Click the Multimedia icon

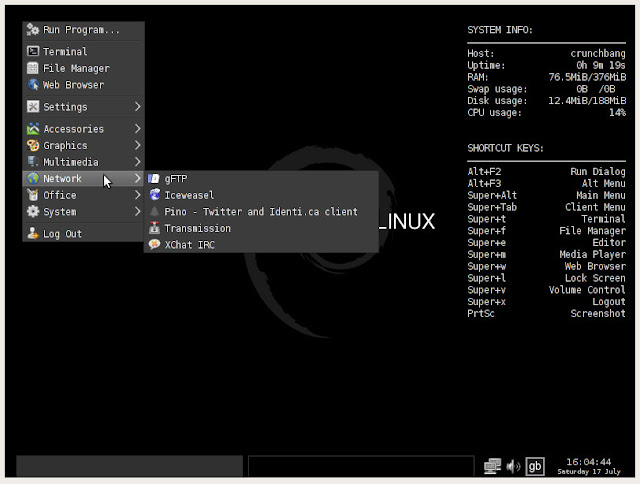tap(33, 162)
